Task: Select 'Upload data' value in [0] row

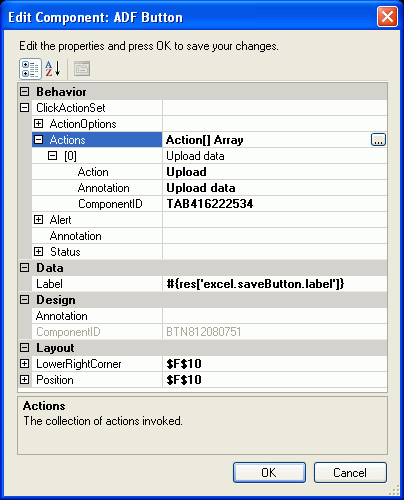Action: click(x=195, y=156)
